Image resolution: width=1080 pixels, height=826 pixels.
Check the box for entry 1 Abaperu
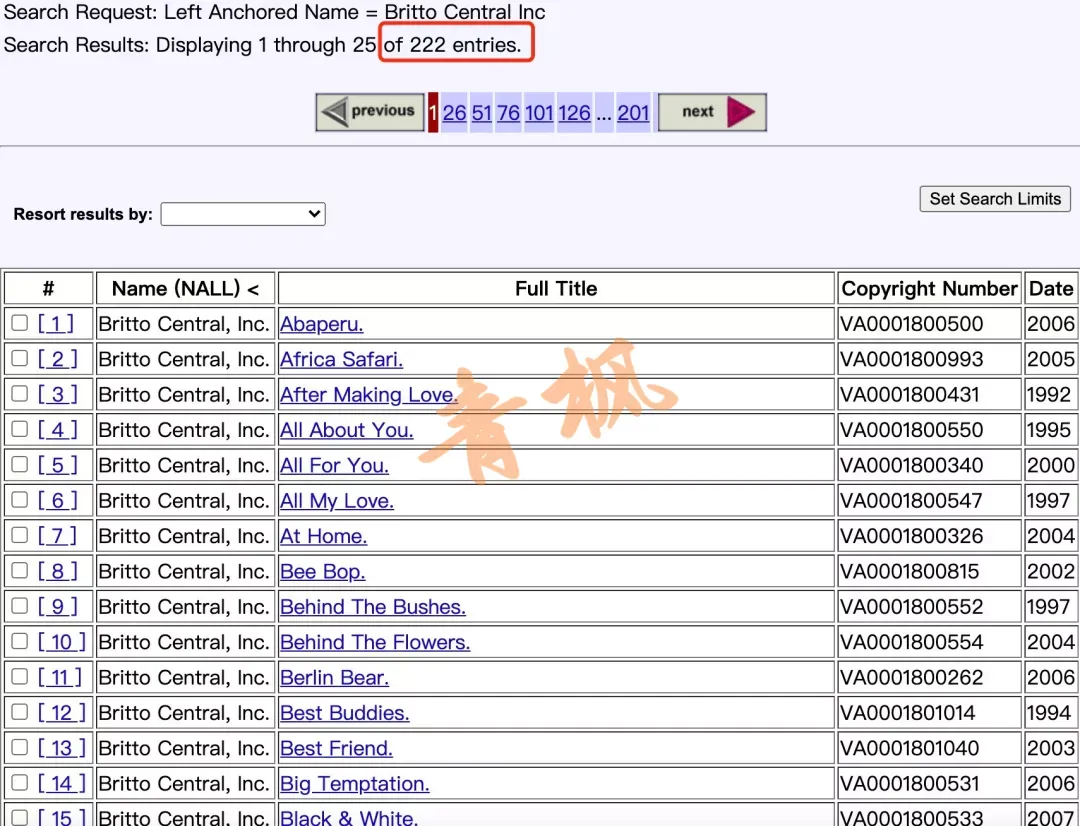coord(19,323)
